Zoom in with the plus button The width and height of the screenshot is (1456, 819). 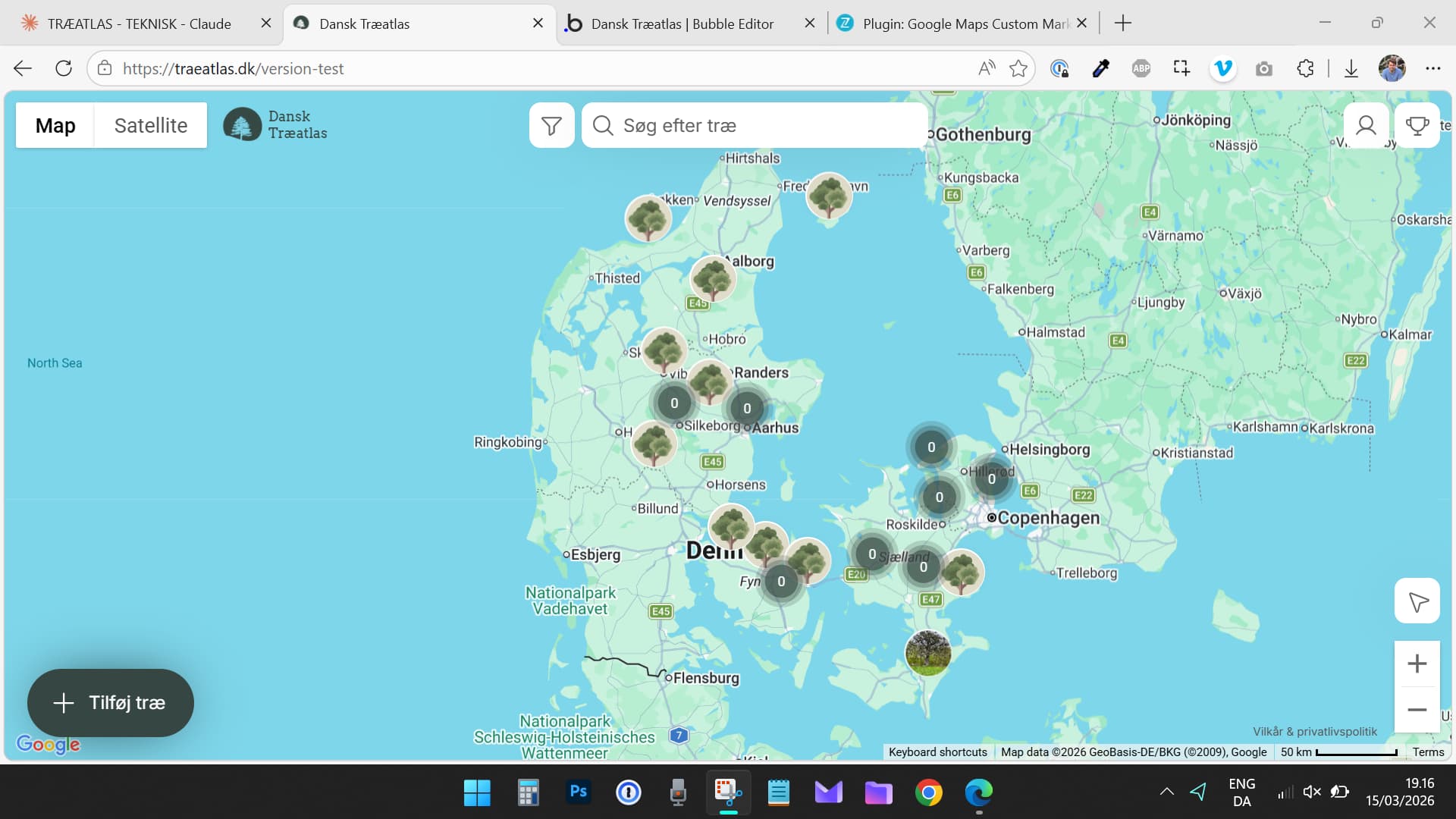[1417, 664]
